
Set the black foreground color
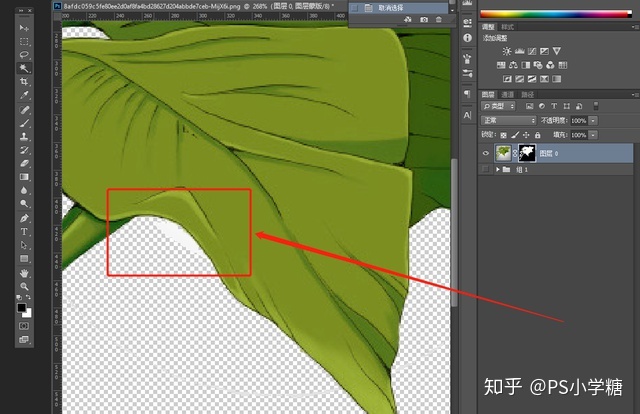point(21,307)
